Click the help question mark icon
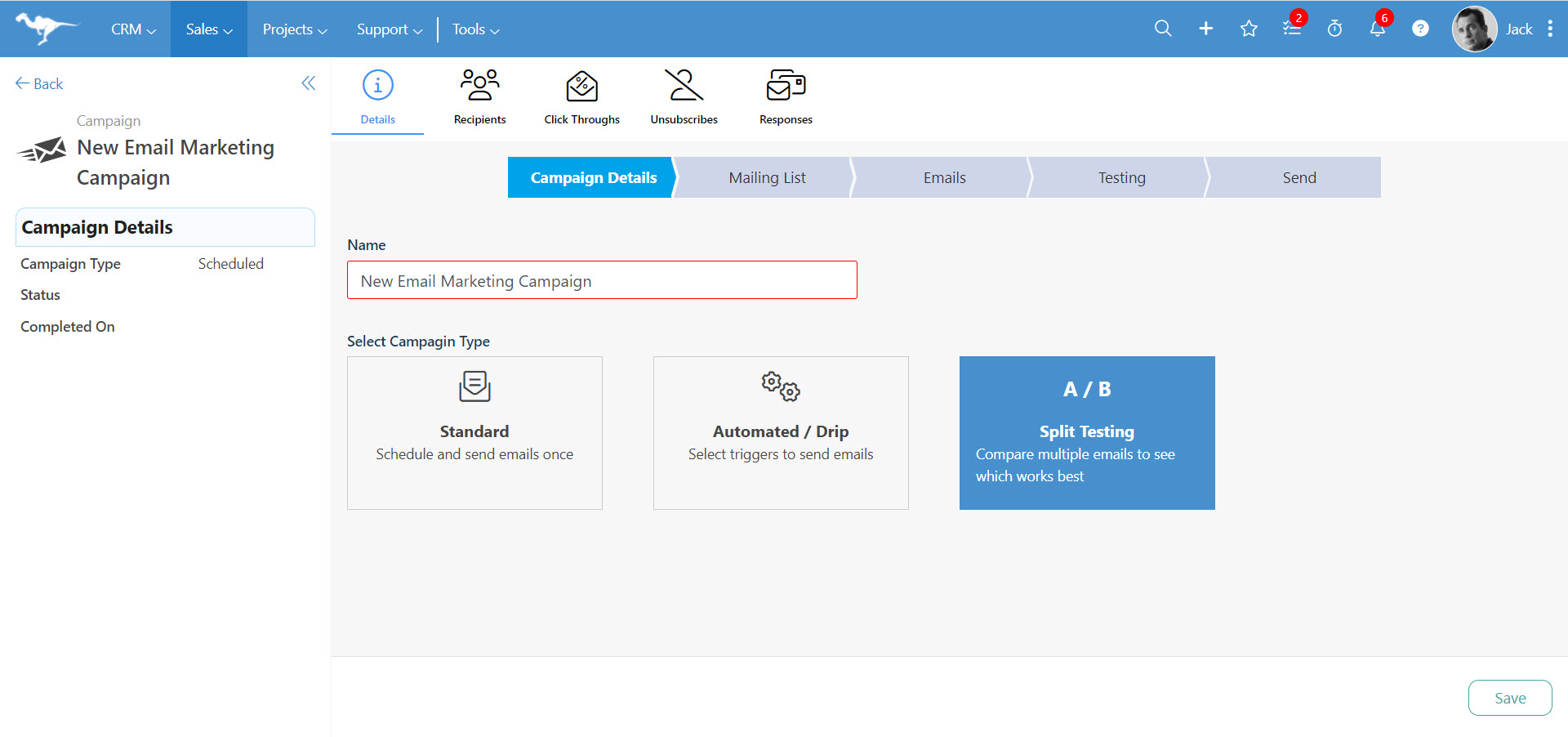 pos(1421,29)
